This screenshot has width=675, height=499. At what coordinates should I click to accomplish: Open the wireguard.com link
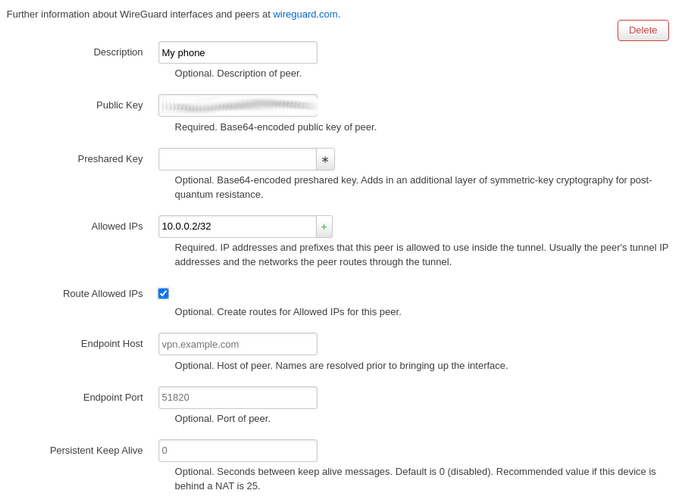pyautogui.click(x=305, y=14)
